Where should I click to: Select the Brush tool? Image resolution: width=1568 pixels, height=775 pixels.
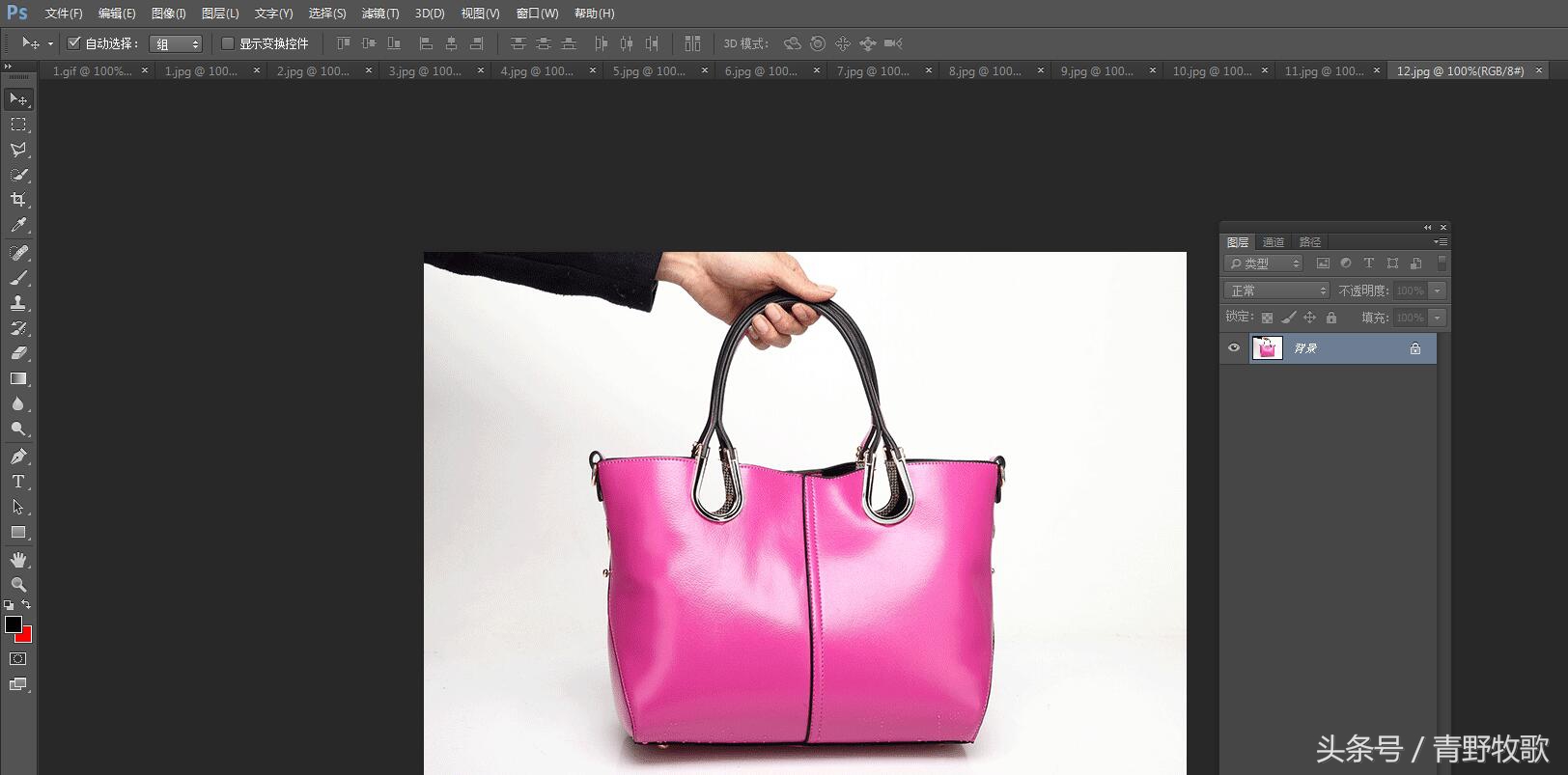[x=17, y=278]
